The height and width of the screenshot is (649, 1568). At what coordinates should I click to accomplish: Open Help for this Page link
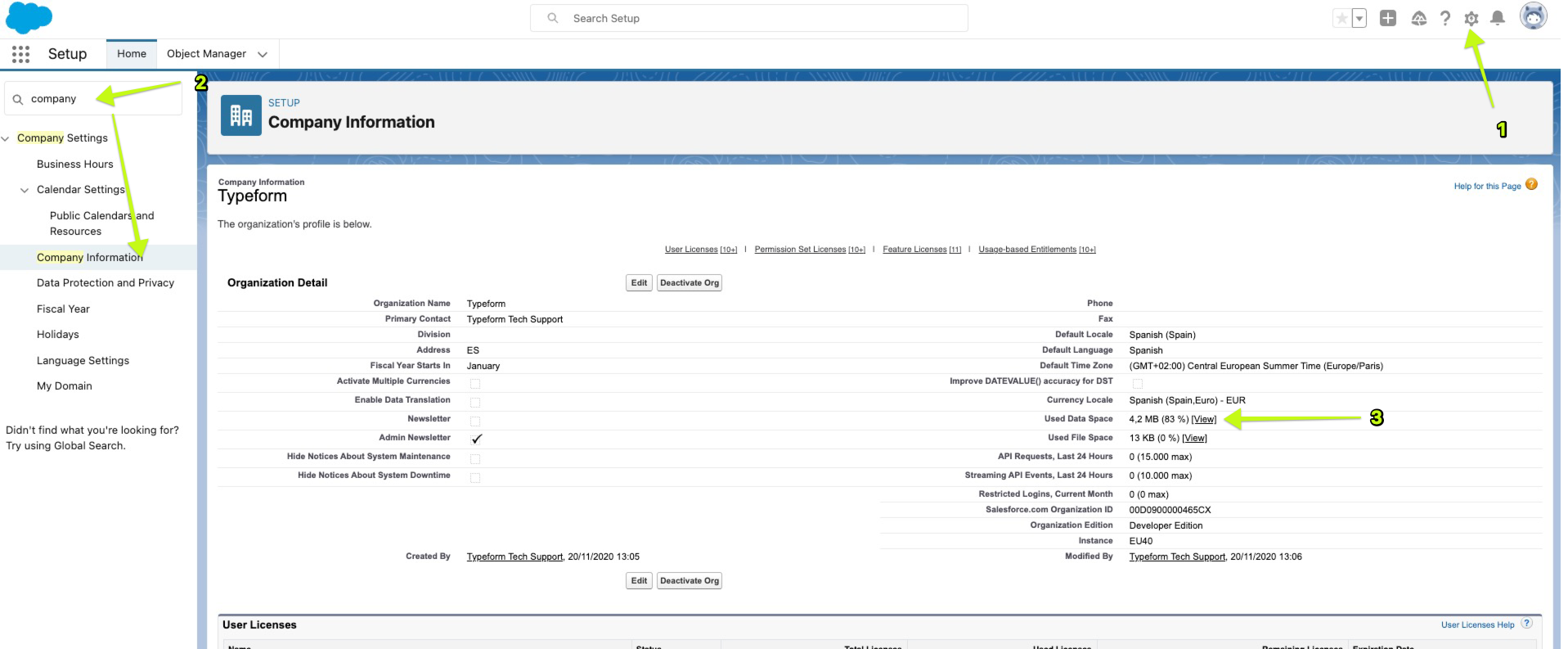tap(1487, 186)
